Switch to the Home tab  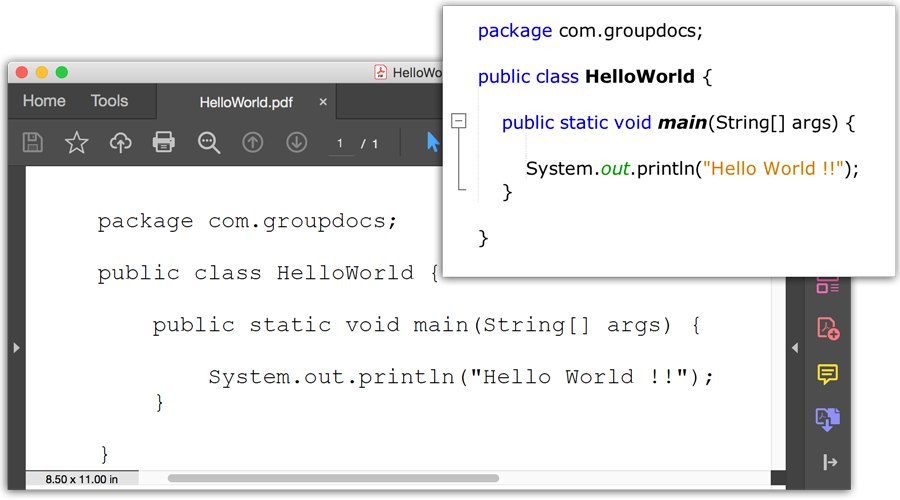coord(44,101)
